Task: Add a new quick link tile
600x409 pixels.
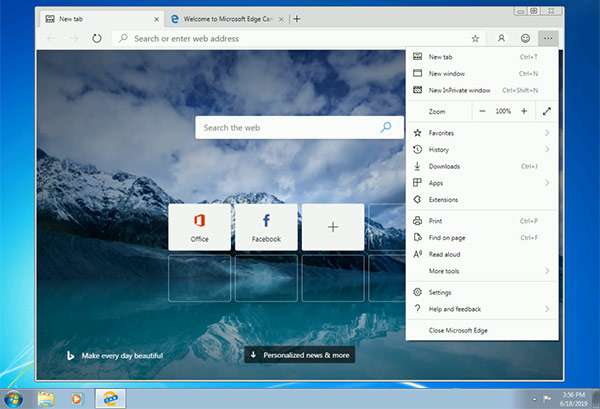Action: coord(333,227)
